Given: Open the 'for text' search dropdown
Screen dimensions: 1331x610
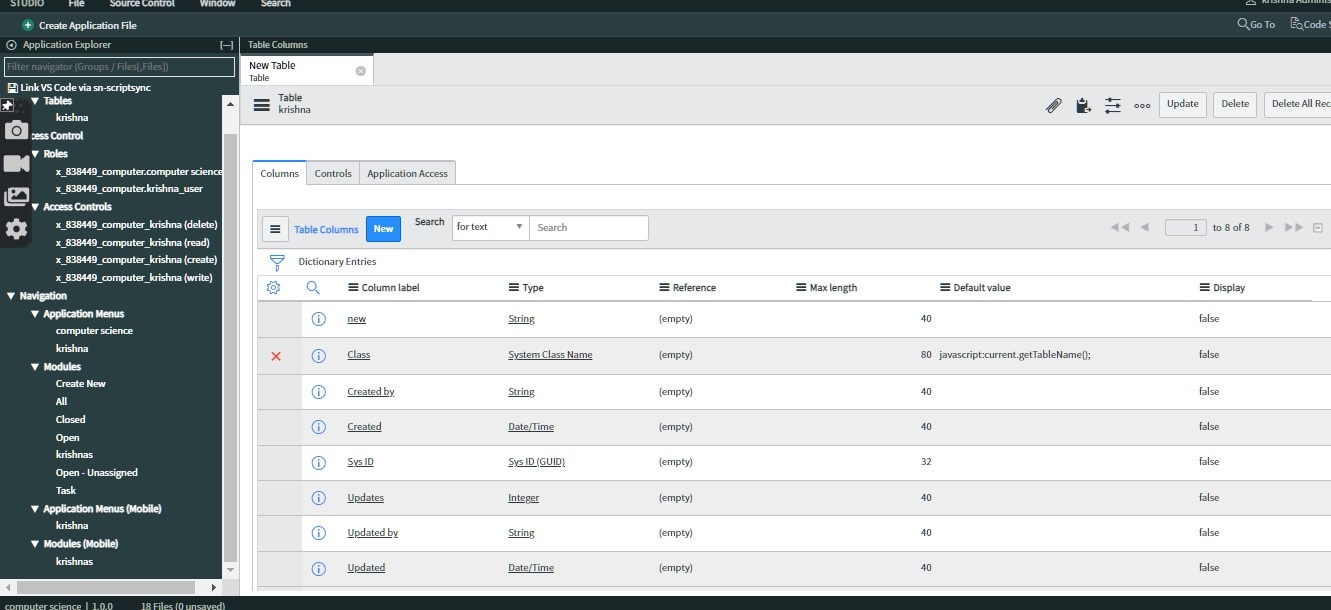Looking at the screenshot, I should [490, 228].
